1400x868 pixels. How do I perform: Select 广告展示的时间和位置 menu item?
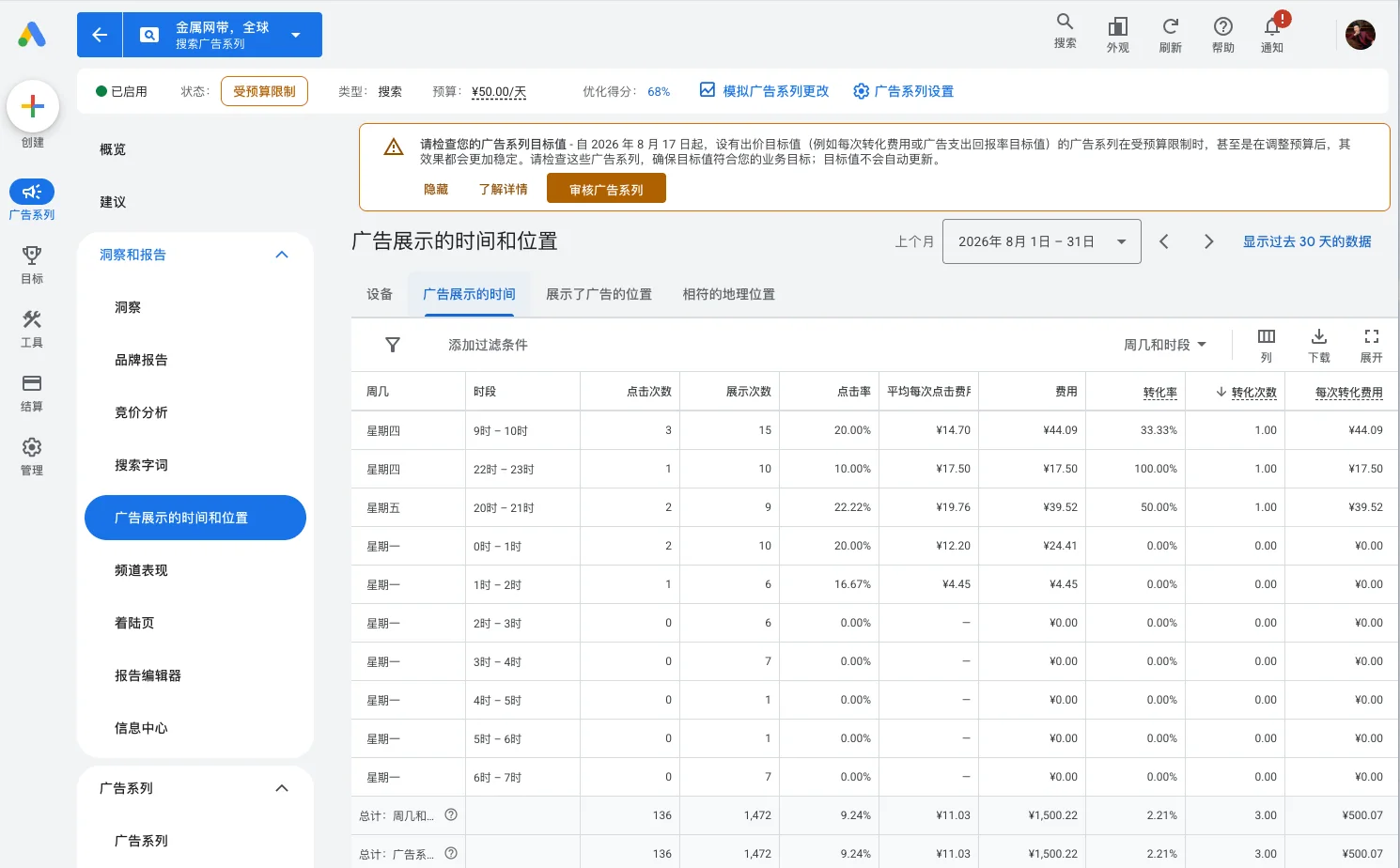click(x=195, y=518)
